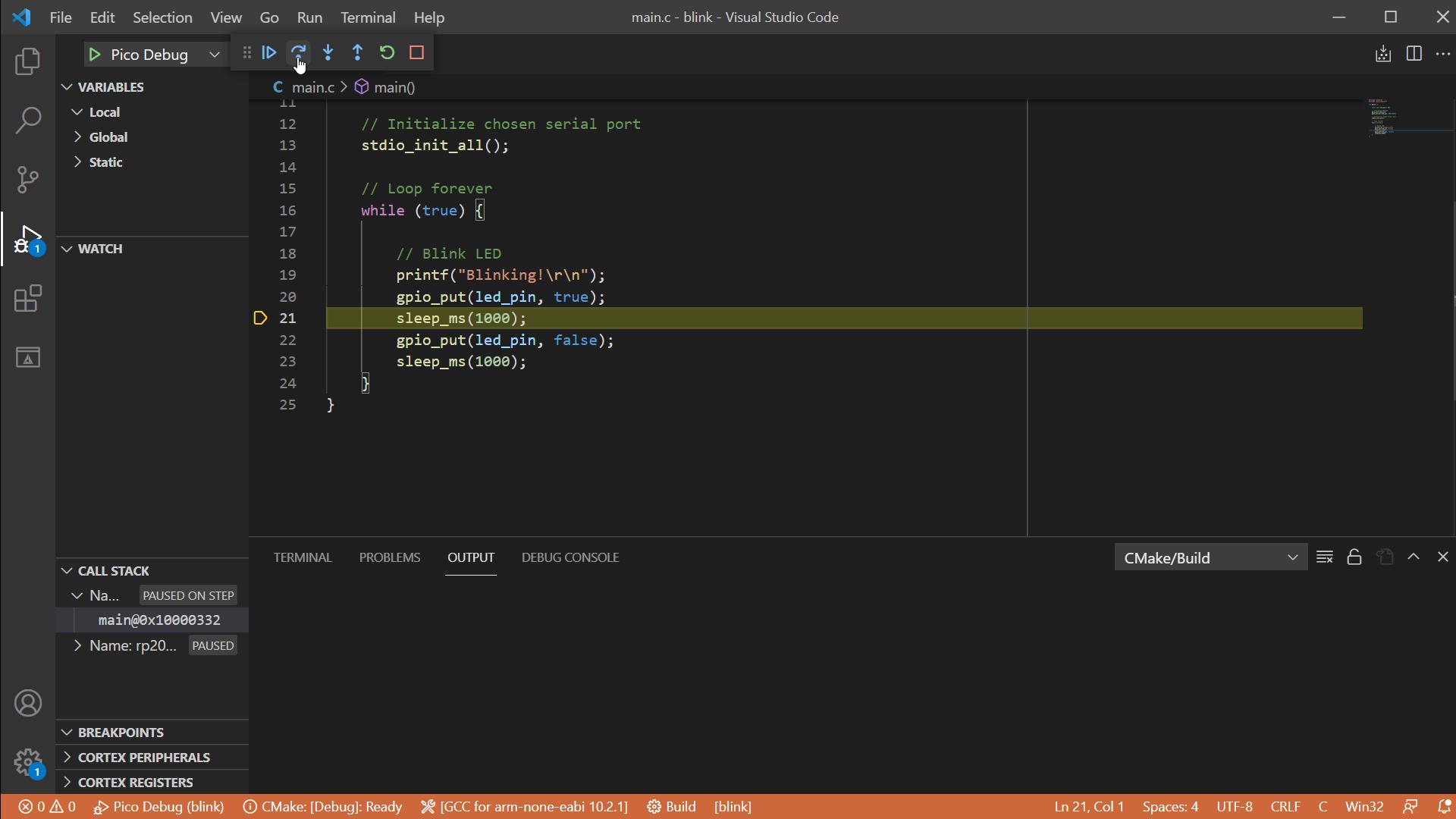Screen dimensions: 1456x819
Task: Click the Ln 21, Col 1 indicator
Action: tap(1089, 806)
